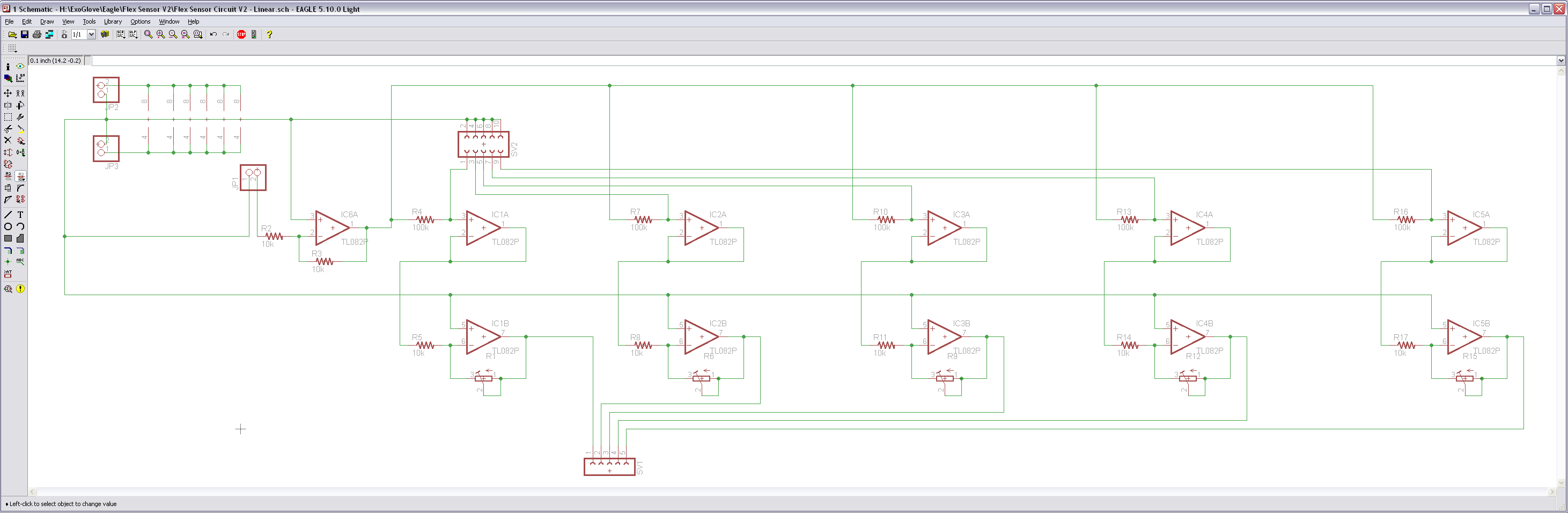Viewport: 1568px width, 513px height.
Task: Select the Delete X tool
Action: (8, 141)
